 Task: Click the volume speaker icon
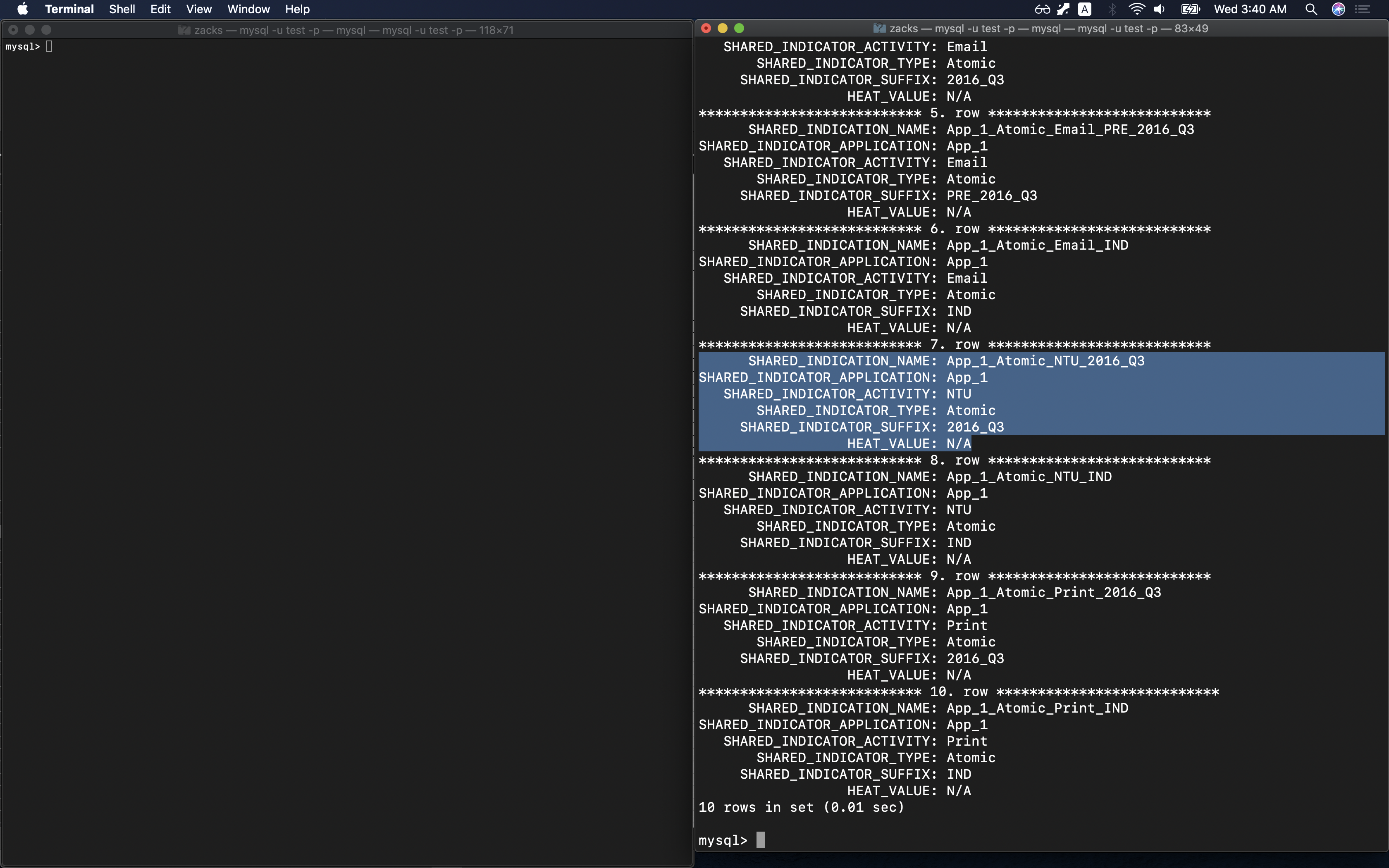(x=1160, y=9)
